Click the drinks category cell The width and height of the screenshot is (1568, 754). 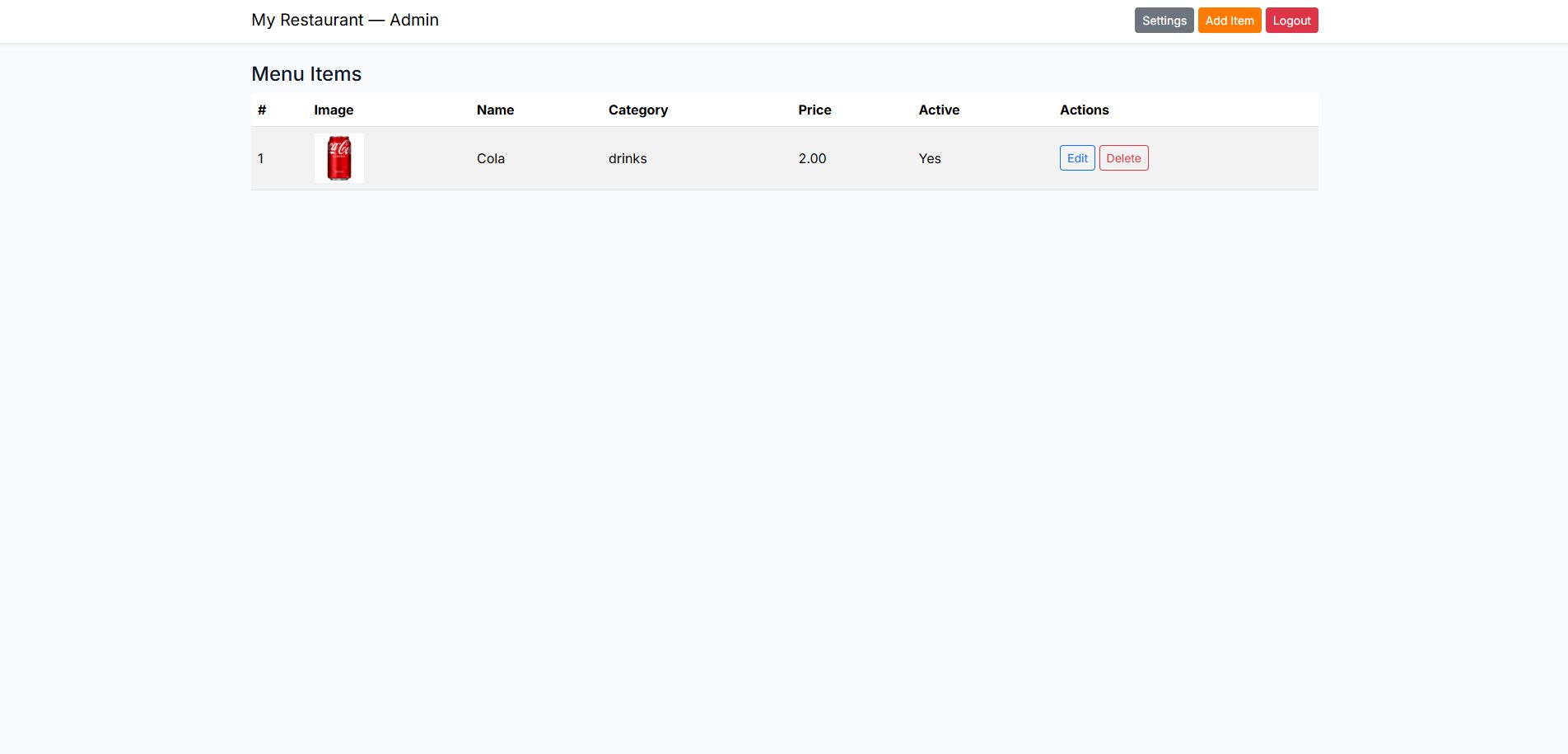(628, 158)
